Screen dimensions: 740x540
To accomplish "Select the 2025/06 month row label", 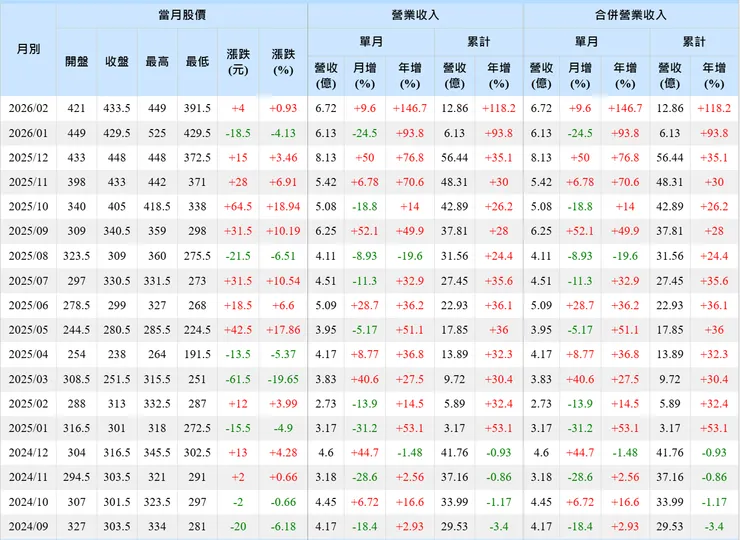I will click(x=28, y=305).
